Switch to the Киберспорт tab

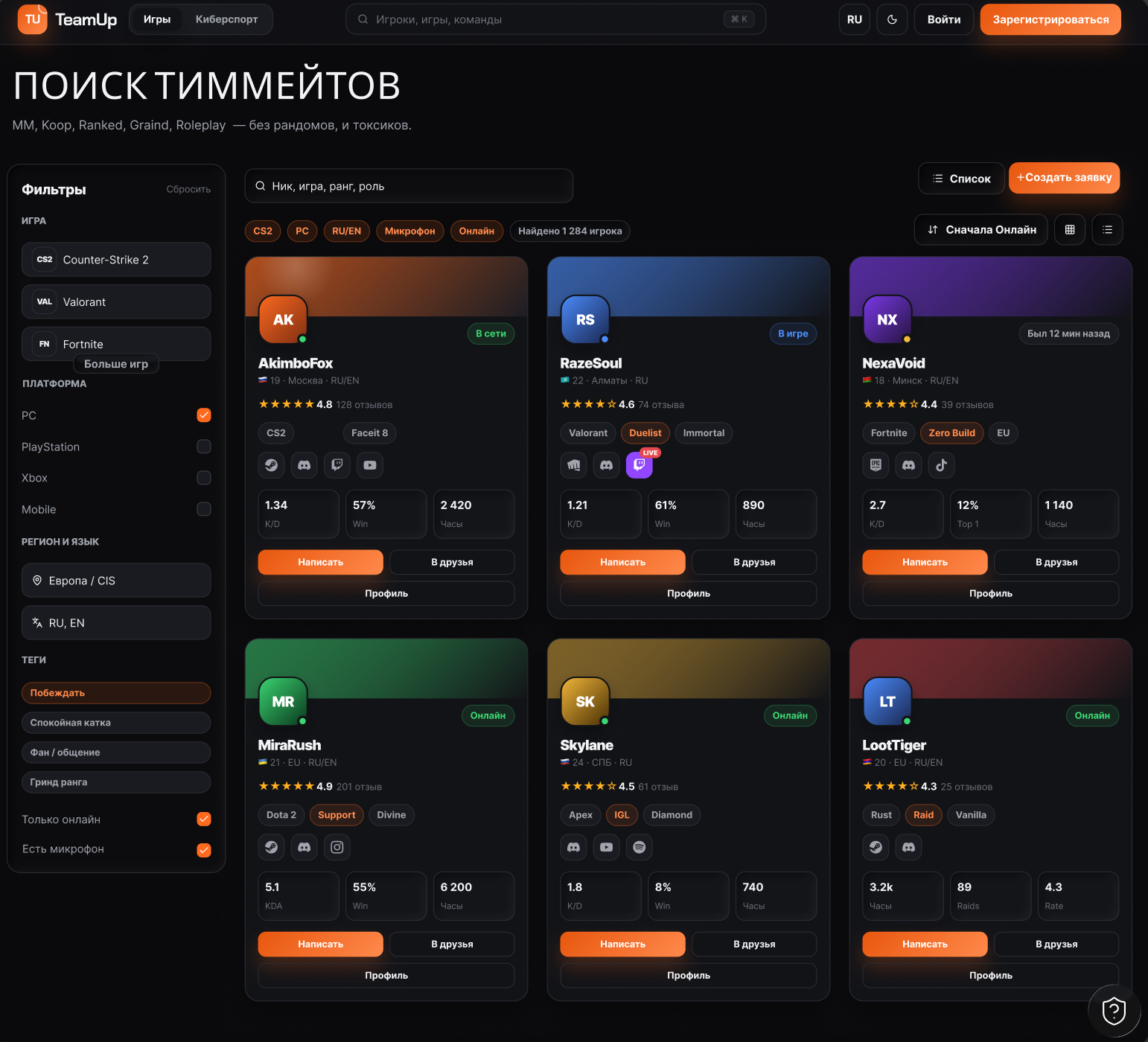(x=227, y=19)
